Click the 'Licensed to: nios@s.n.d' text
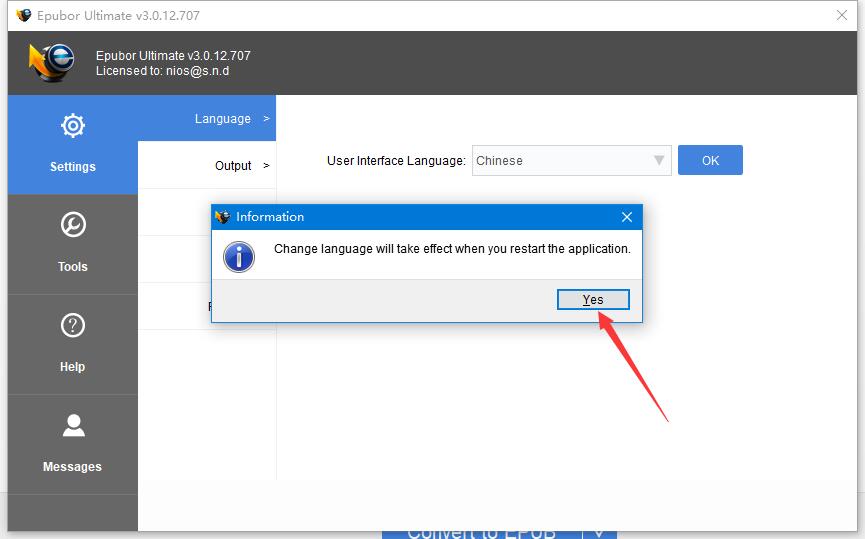The height and width of the screenshot is (539, 865). point(162,71)
